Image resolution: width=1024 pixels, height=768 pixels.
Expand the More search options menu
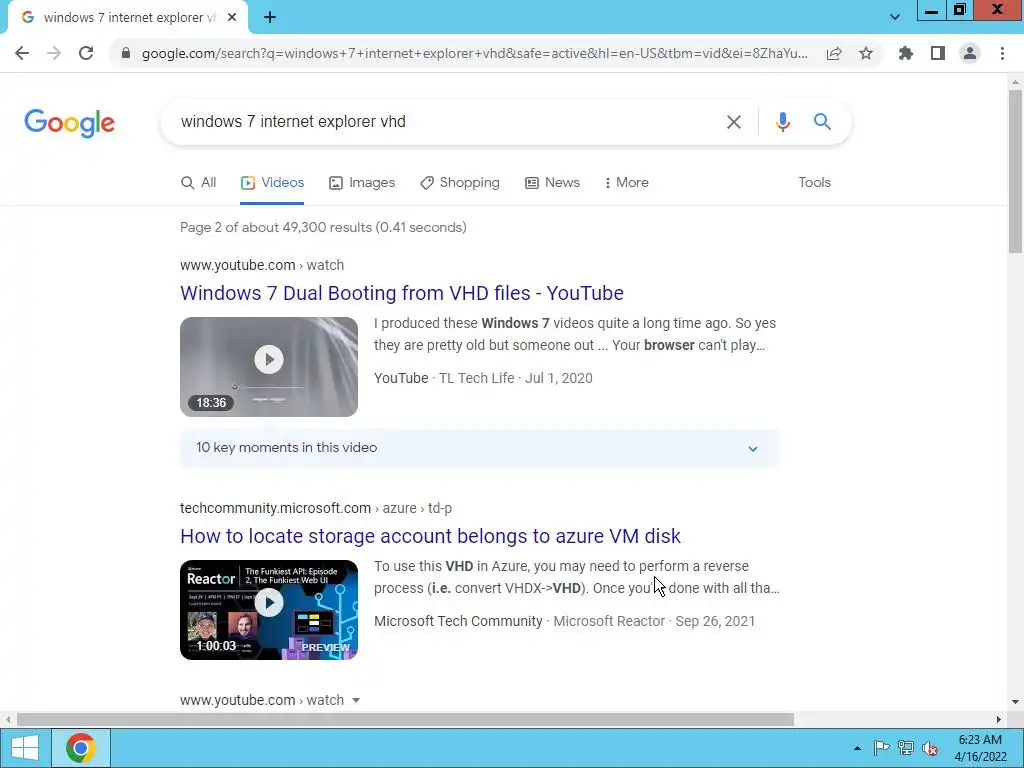[x=626, y=183]
